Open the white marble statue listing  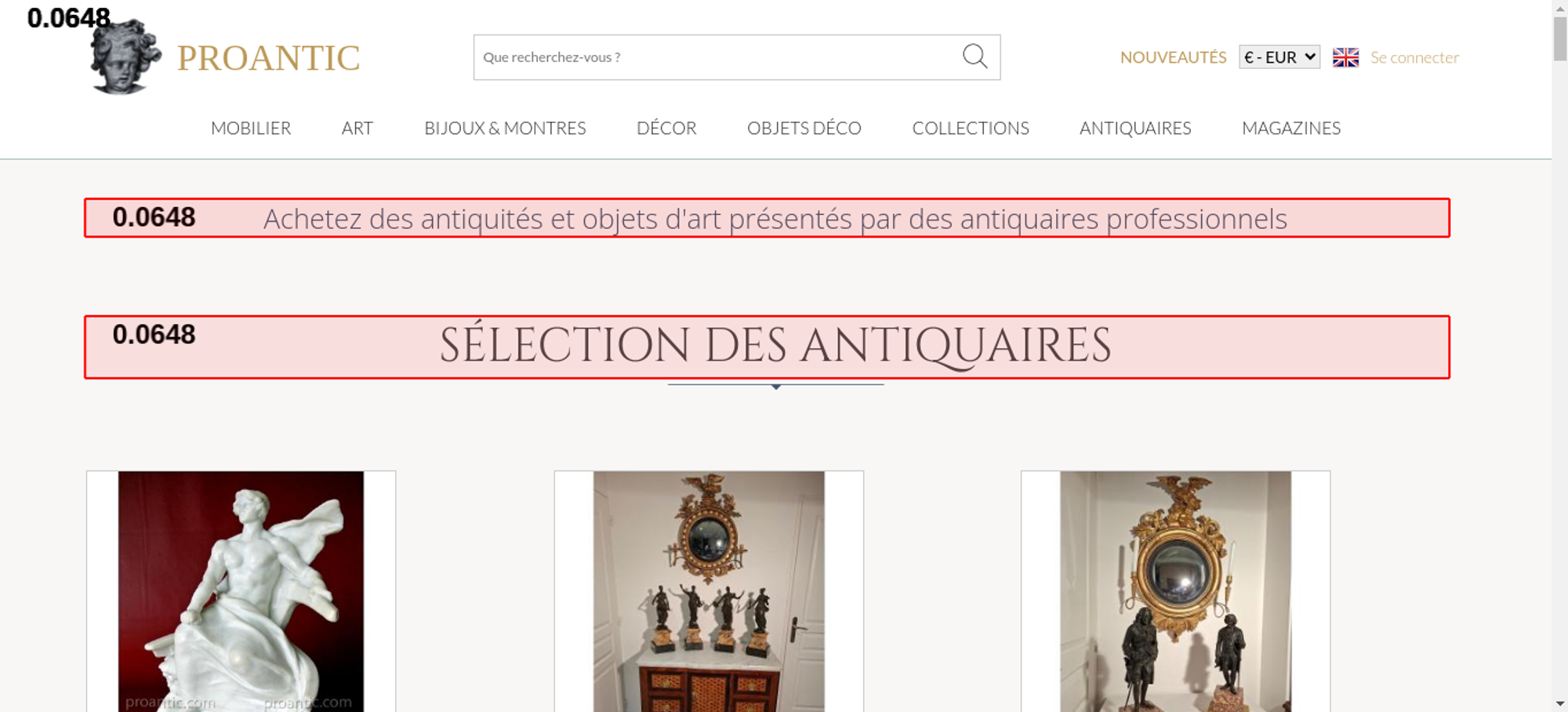coord(241,591)
